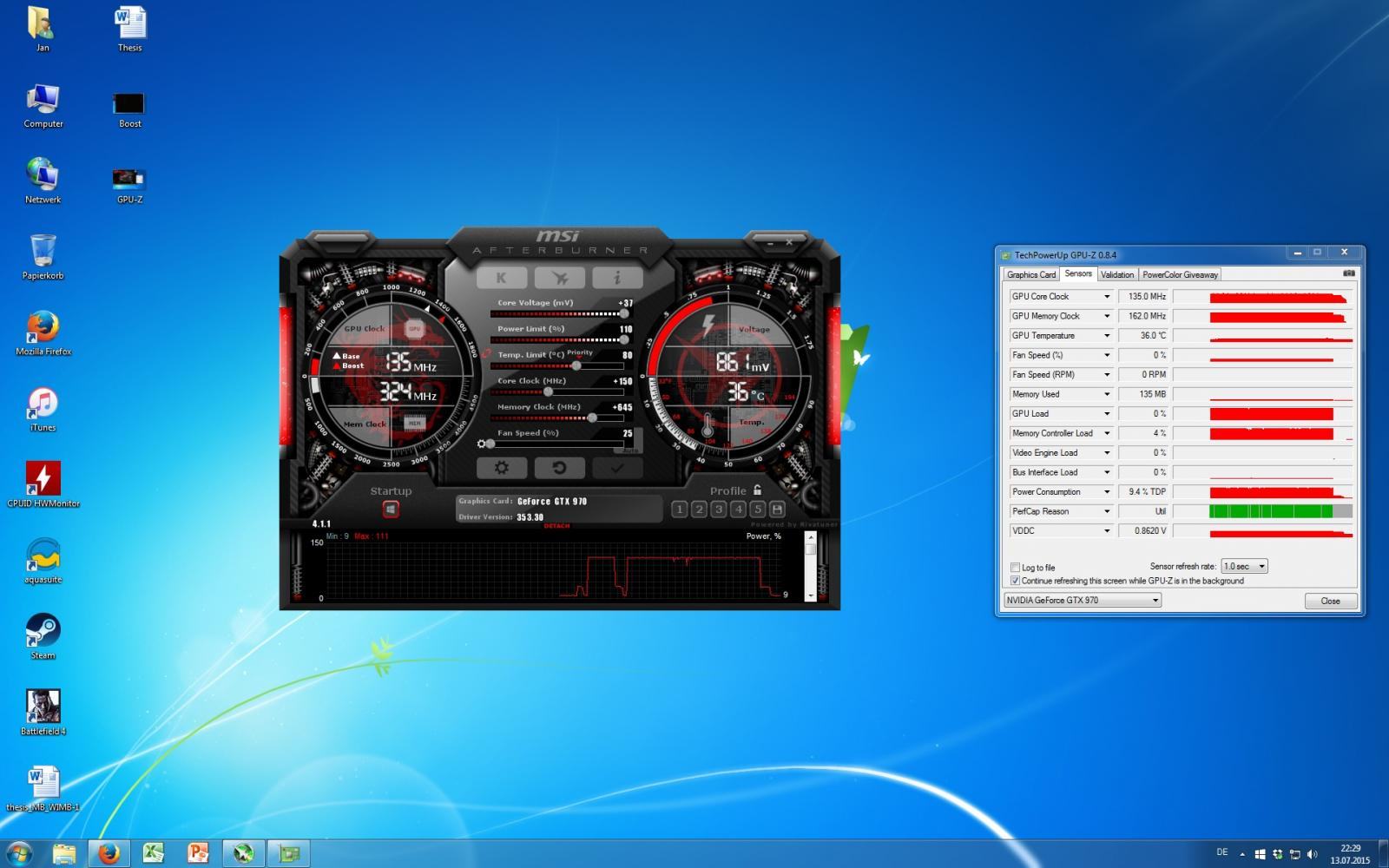
Task: Open the Boost desktop icon
Action: tap(129, 110)
